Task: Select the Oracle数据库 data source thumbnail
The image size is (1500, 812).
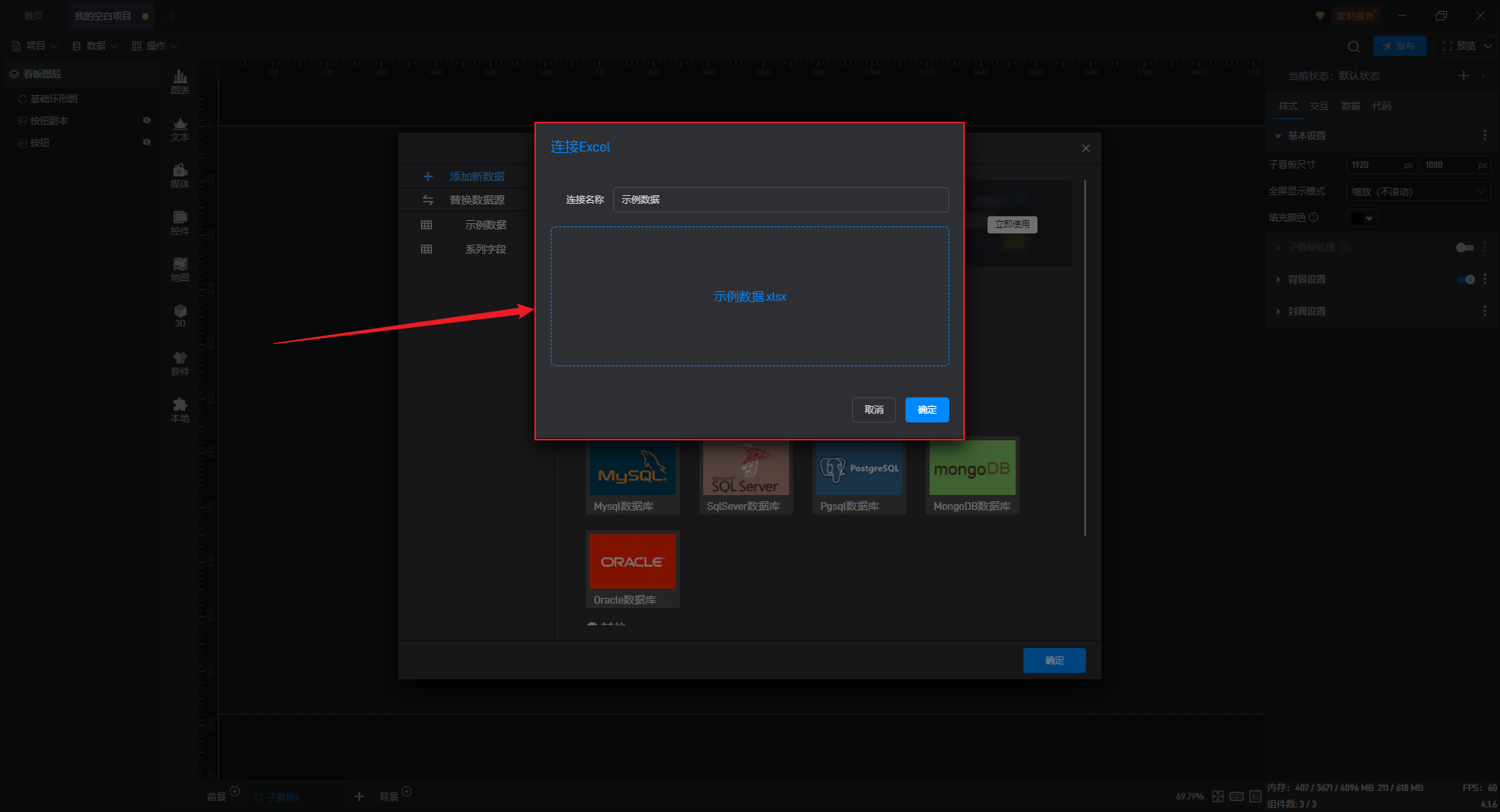Action: (633, 569)
